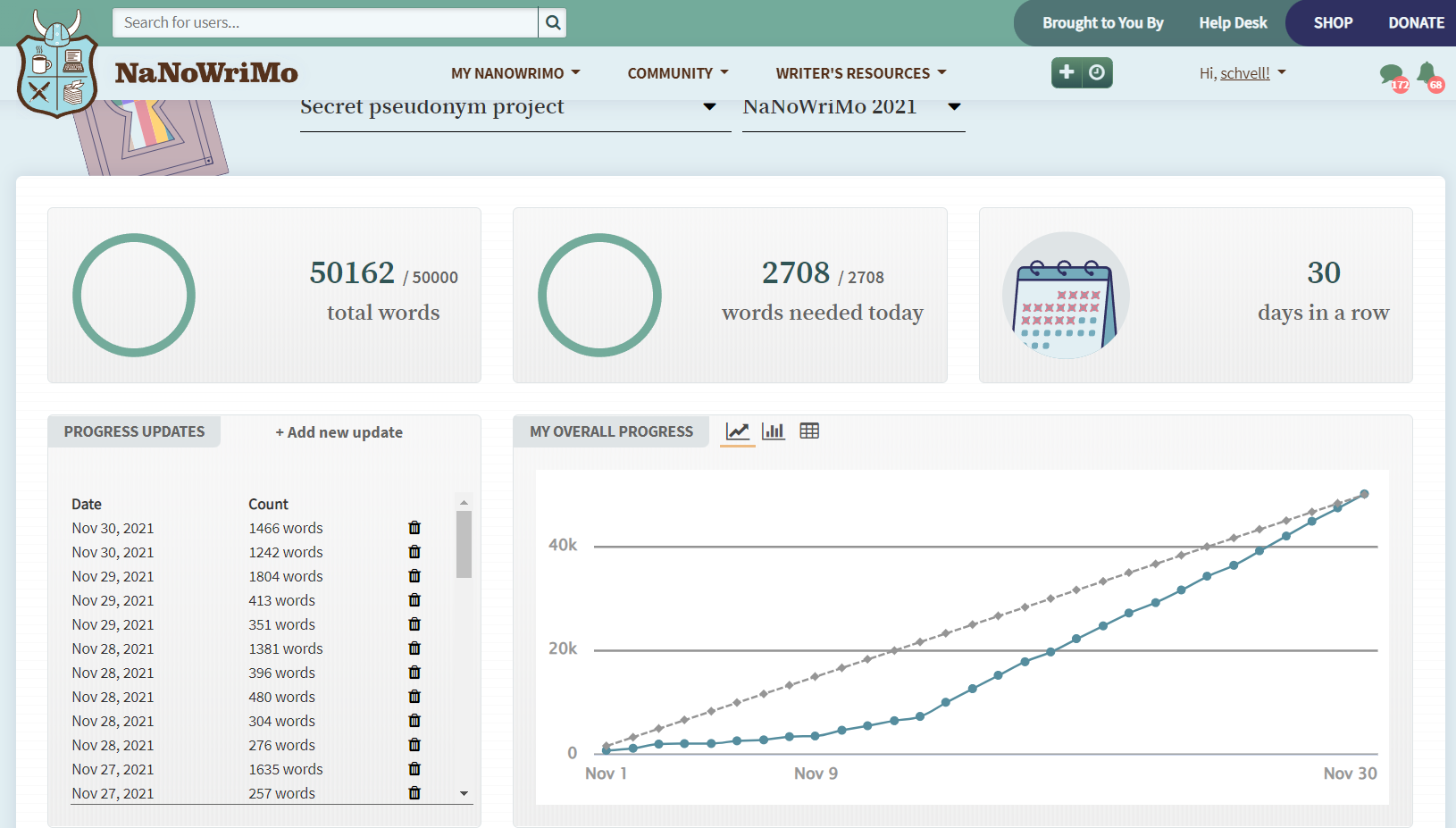Go to the Donate page
Viewport: 1456px width, 828px height.
click(1416, 23)
